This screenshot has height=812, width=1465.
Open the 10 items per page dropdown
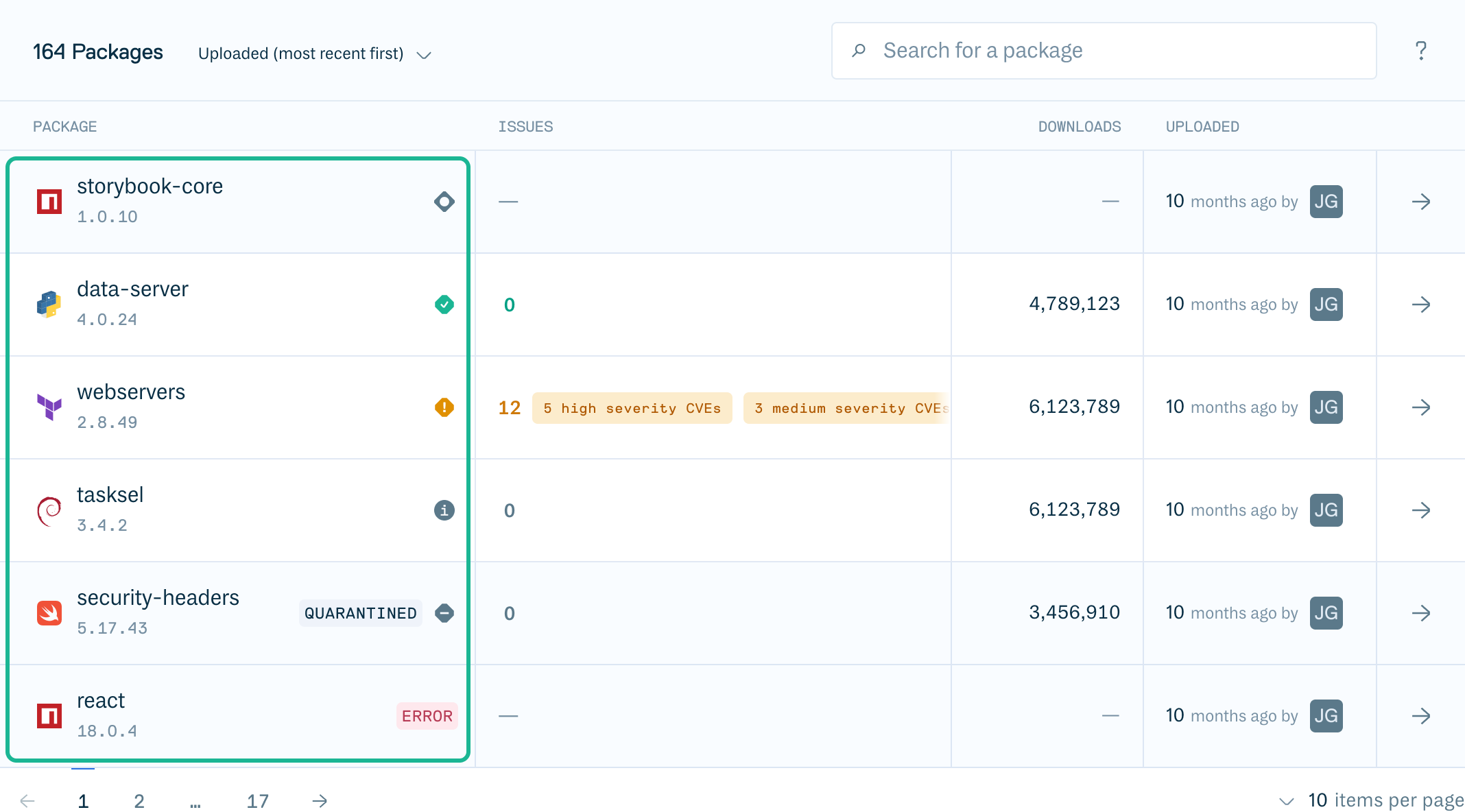[x=1371, y=800]
